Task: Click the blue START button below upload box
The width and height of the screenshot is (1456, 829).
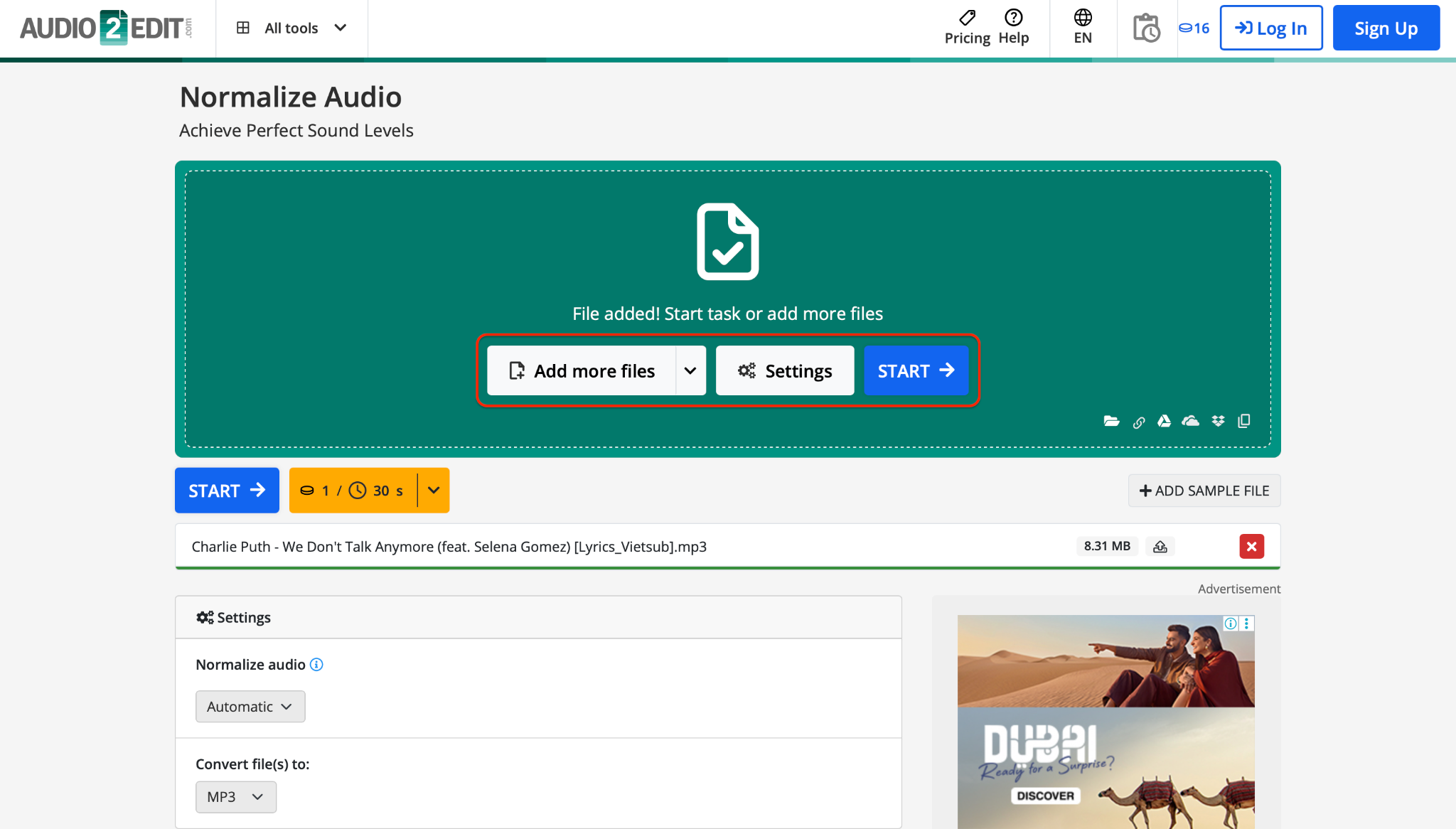Action: tap(227, 491)
